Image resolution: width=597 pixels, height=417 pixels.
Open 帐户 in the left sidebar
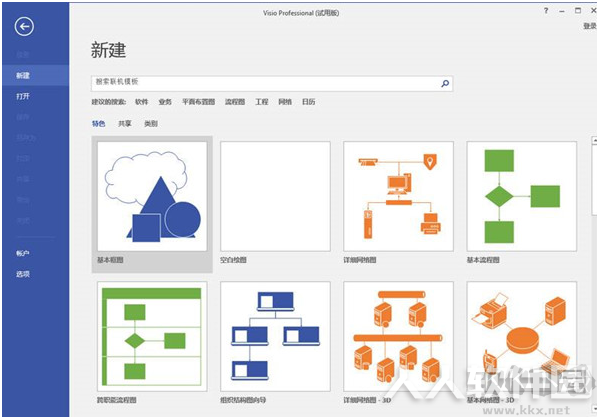(x=23, y=253)
